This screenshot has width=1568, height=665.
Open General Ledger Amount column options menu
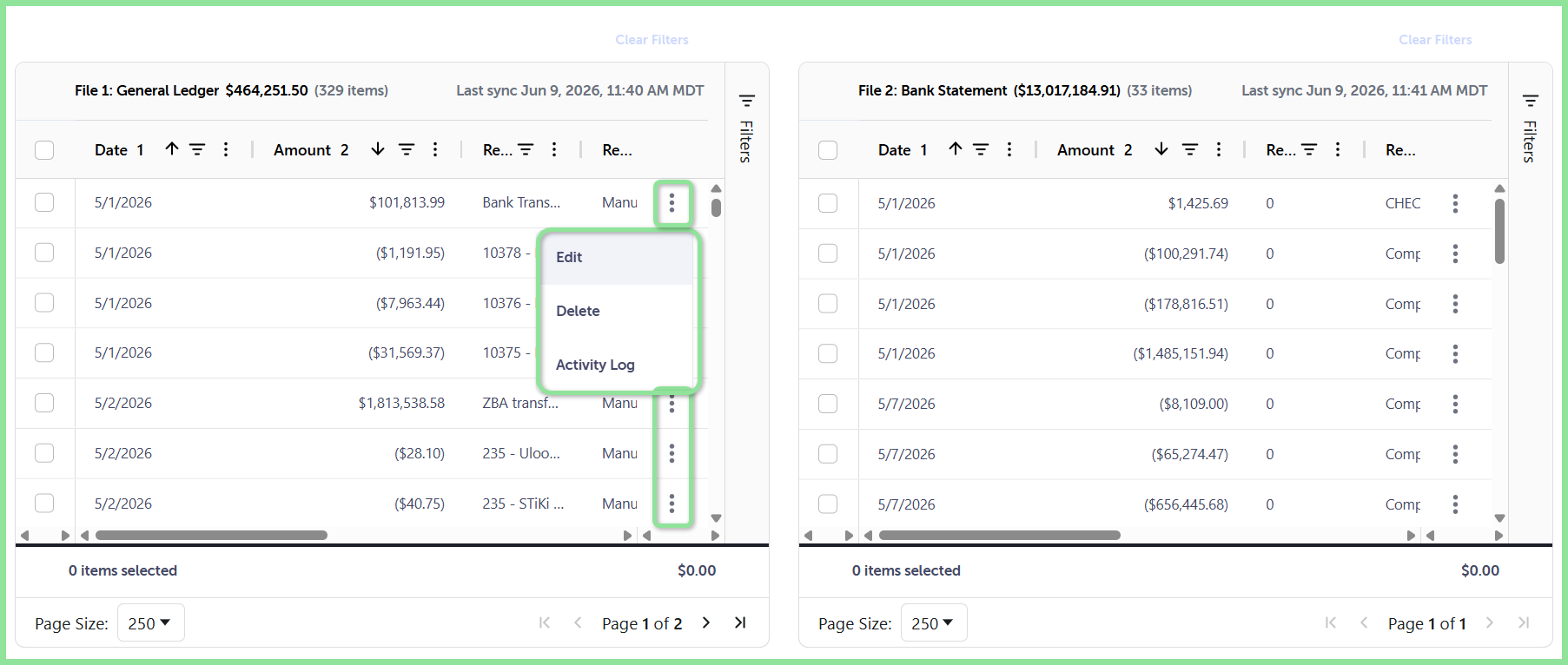[x=435, y=149]
